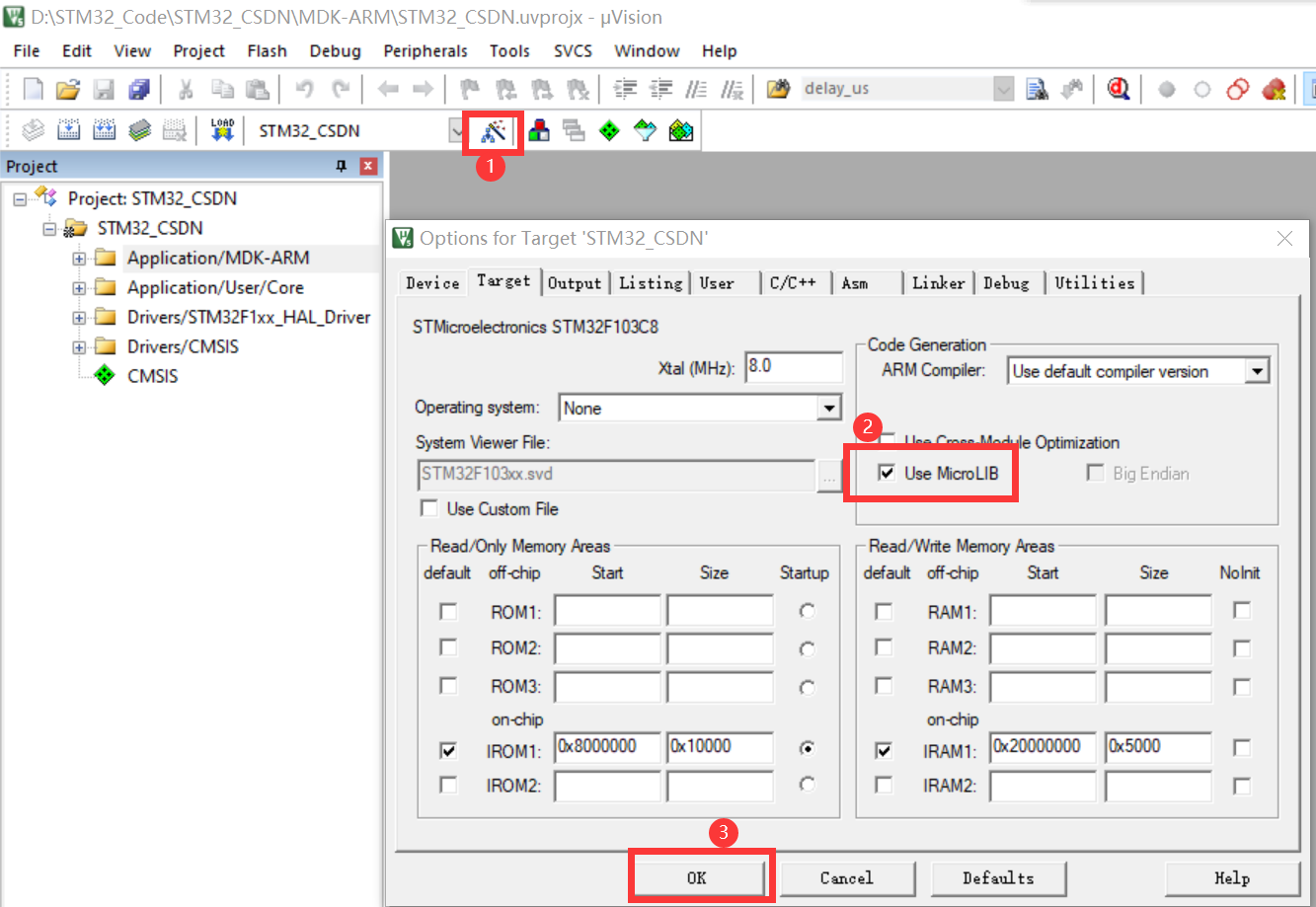The width and height of the screenshot is (1316, 907).
Task: Expand the Drivers/STM32F1xx_HAL_Driver folder
Action: coord(79,318)
